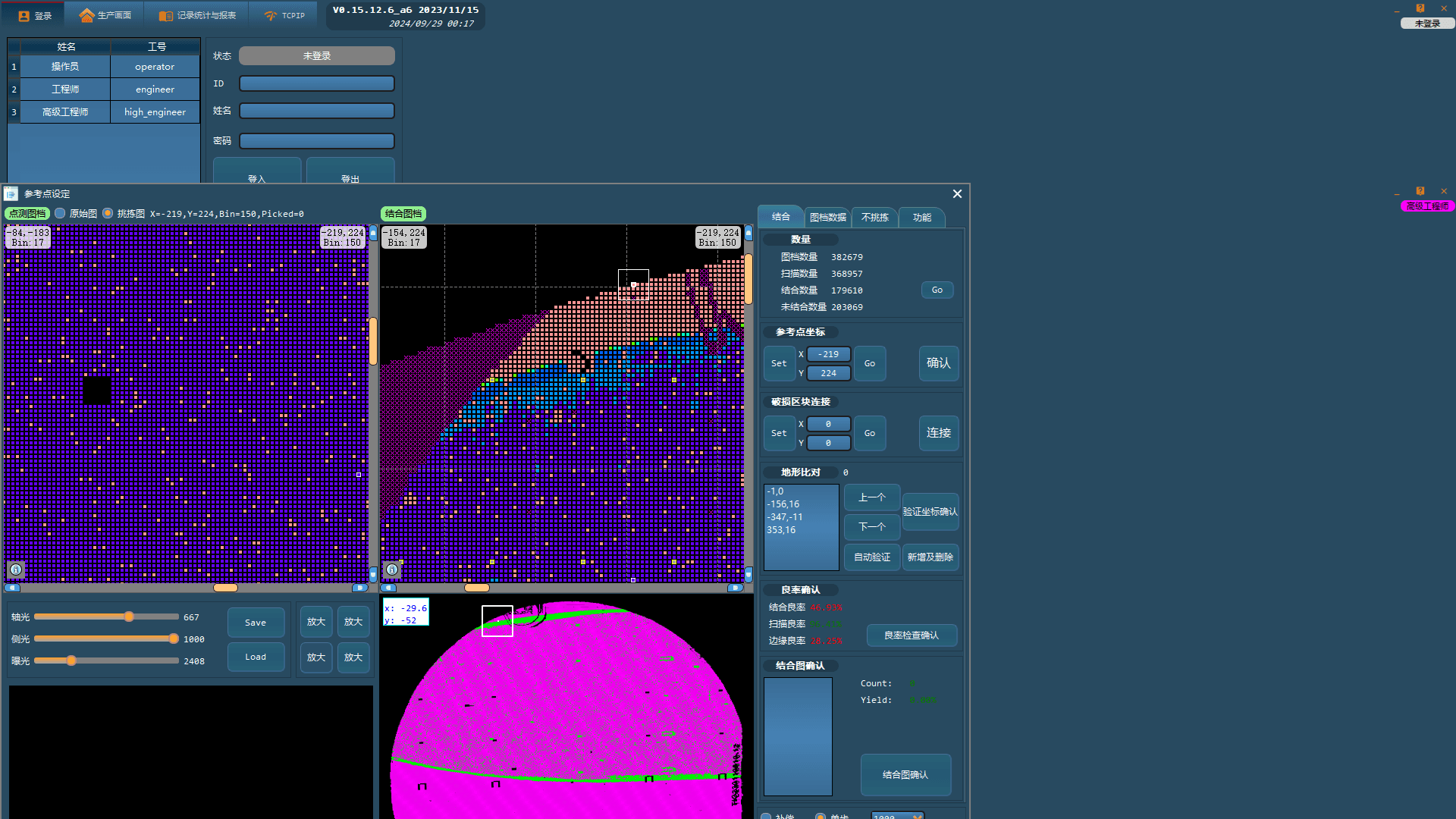
Task: Click 结合图确认 button
Action: (905, 775)
